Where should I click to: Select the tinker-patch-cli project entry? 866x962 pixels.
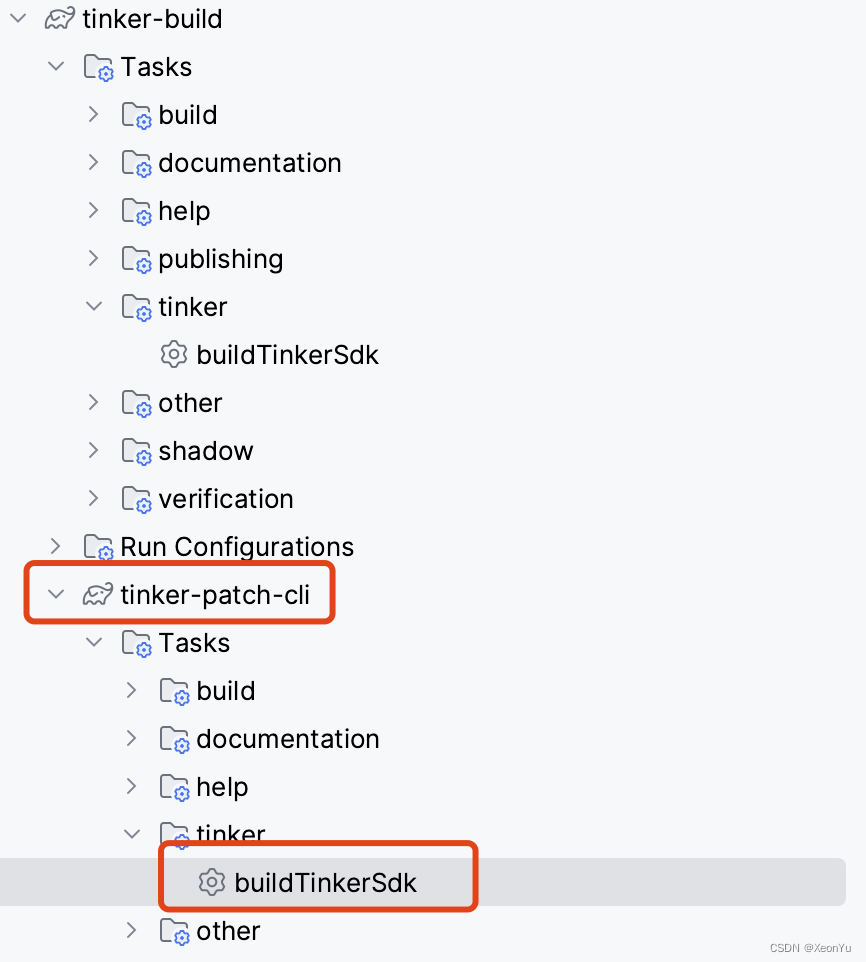coord(222,592)
